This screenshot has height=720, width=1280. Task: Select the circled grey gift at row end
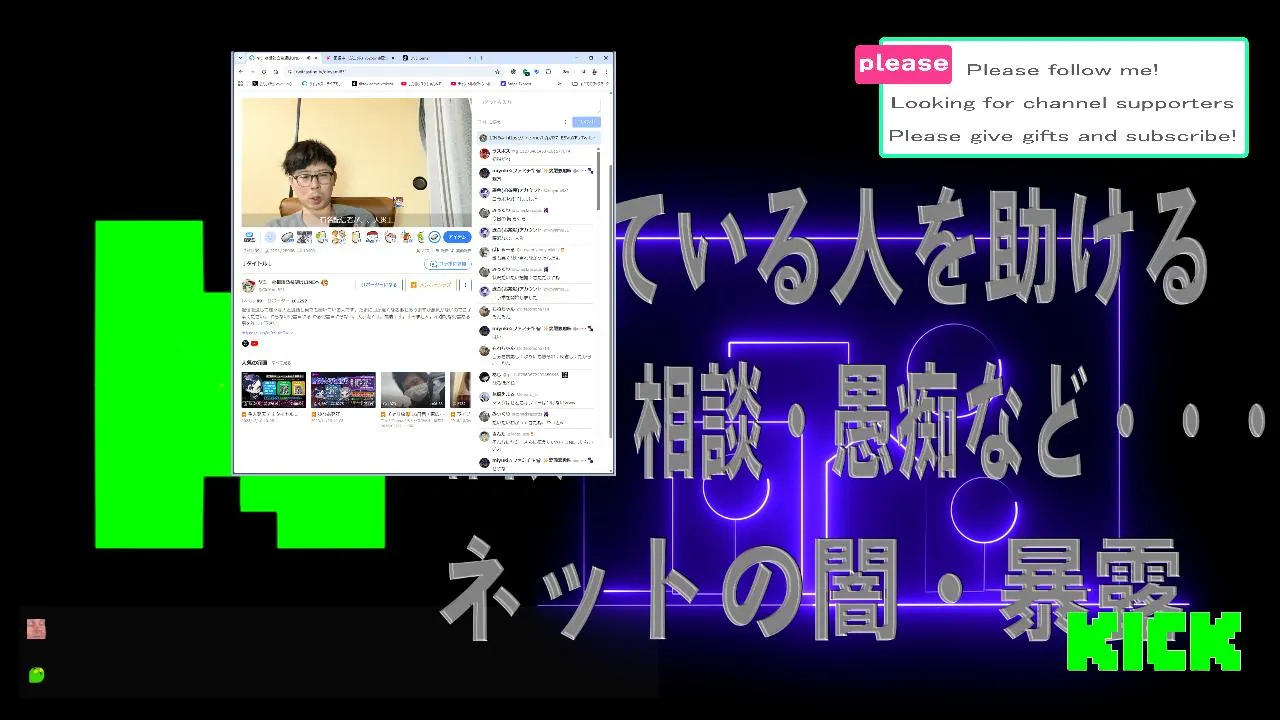(x=434, y=237)
